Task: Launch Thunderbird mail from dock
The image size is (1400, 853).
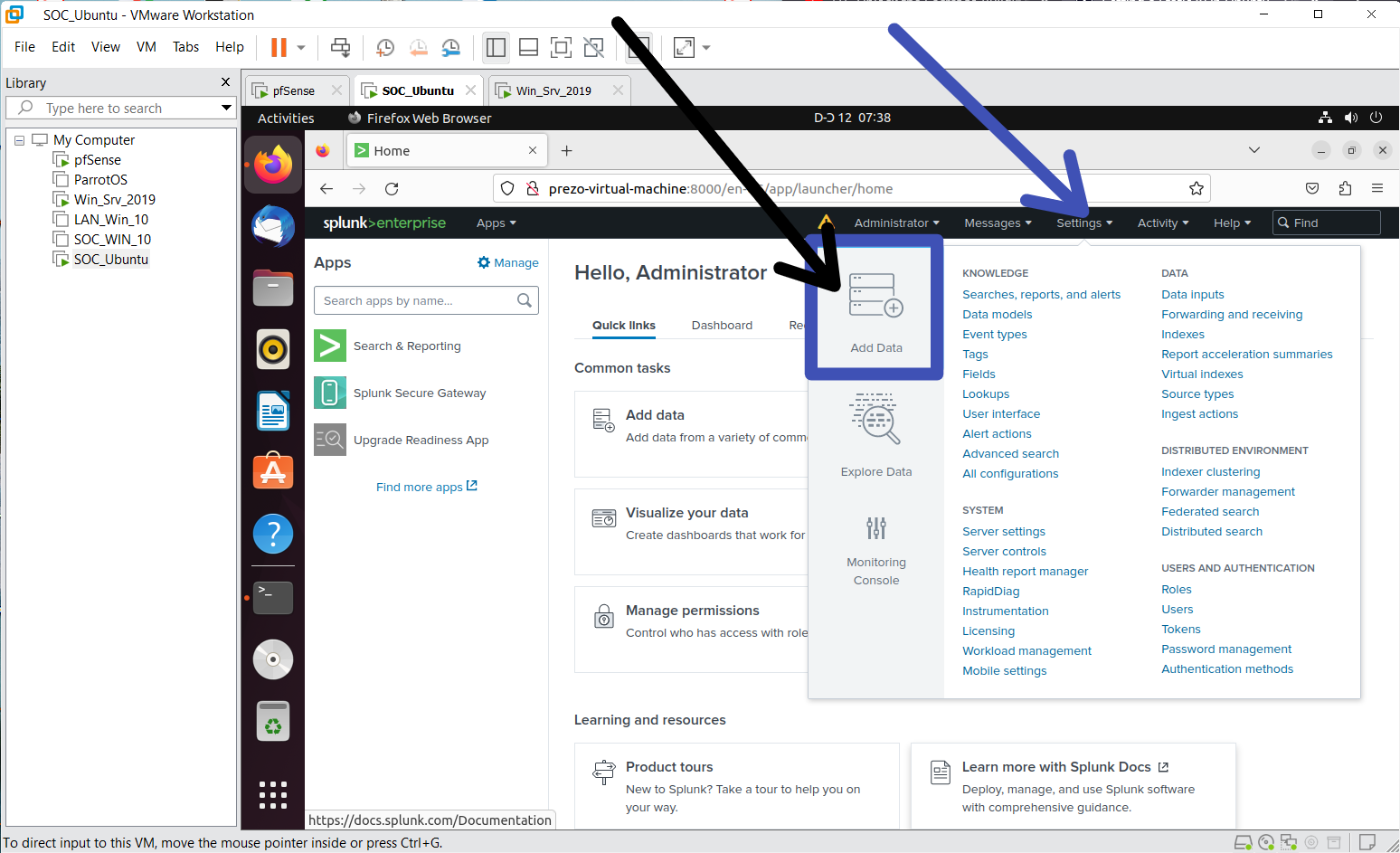Action: [273, 226]
